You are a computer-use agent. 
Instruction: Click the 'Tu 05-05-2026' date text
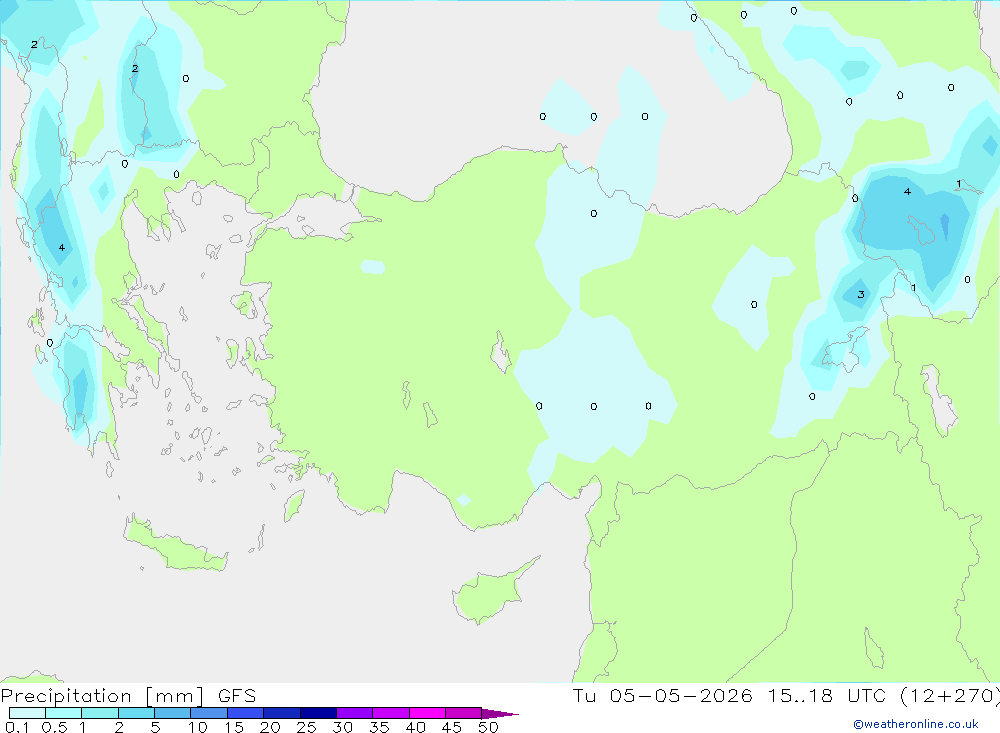tap(663, 695)
